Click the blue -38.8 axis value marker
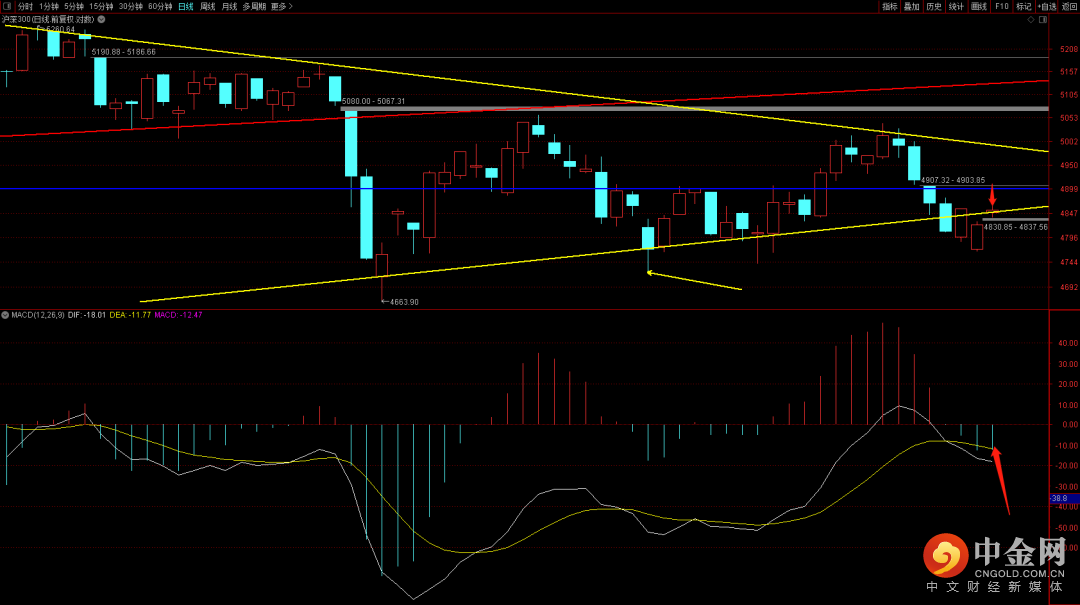The height and width of the screenshot is (605, 1080). (1060, 497)
